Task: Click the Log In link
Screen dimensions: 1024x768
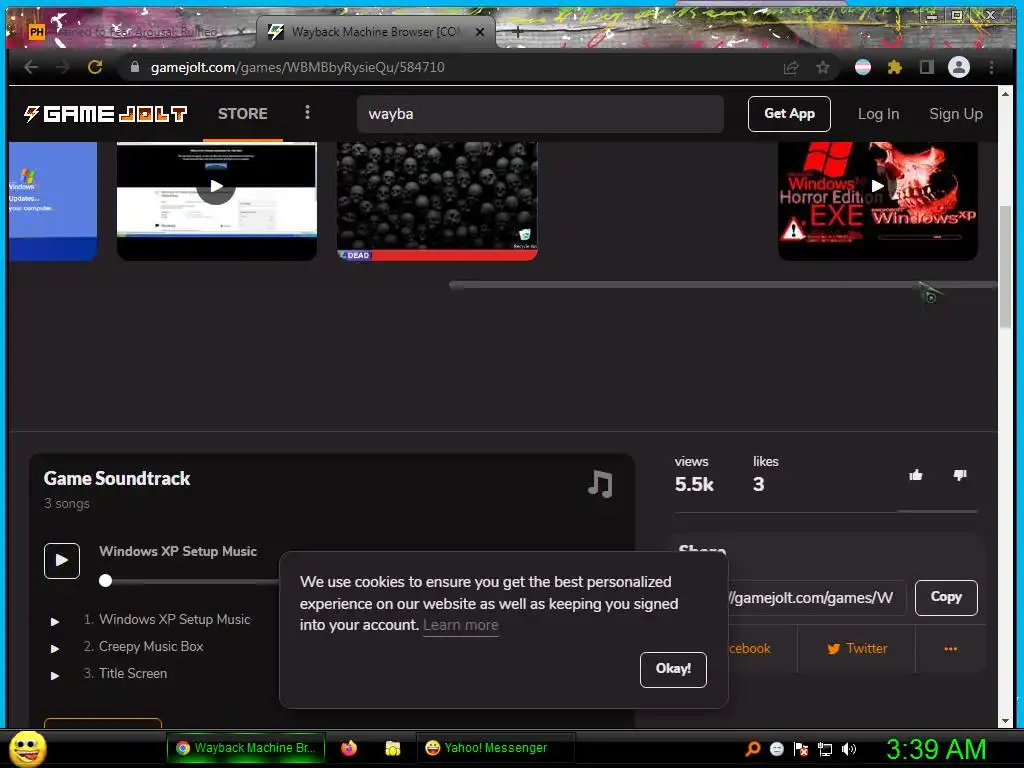Action: (878, 114)
